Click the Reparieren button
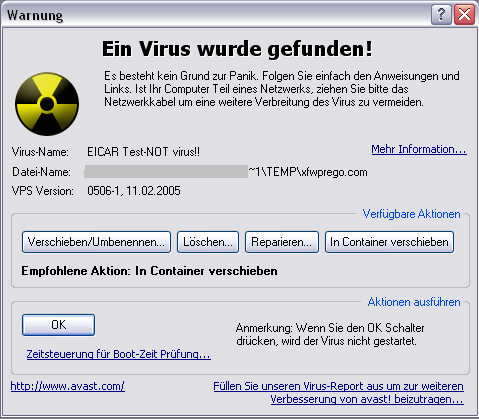 pyautogui.click(x=282, y=242)
